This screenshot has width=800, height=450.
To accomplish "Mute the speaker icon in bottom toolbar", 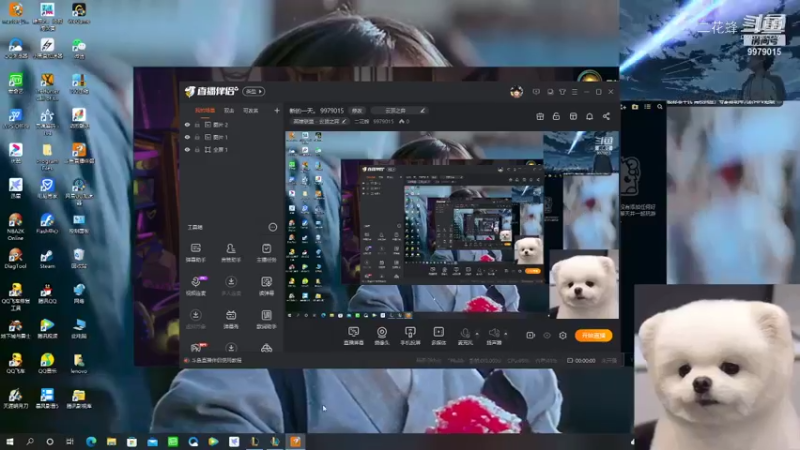I will coord(493,333).
